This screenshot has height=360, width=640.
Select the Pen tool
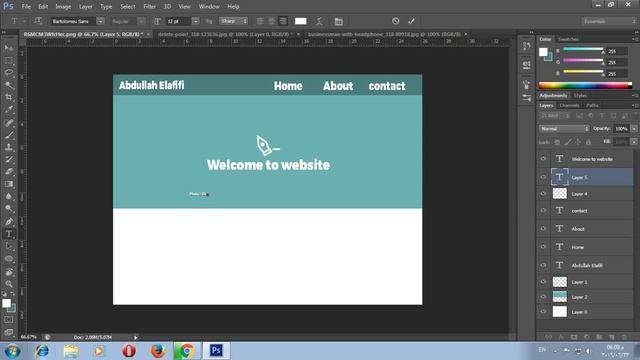pos(9,222)
